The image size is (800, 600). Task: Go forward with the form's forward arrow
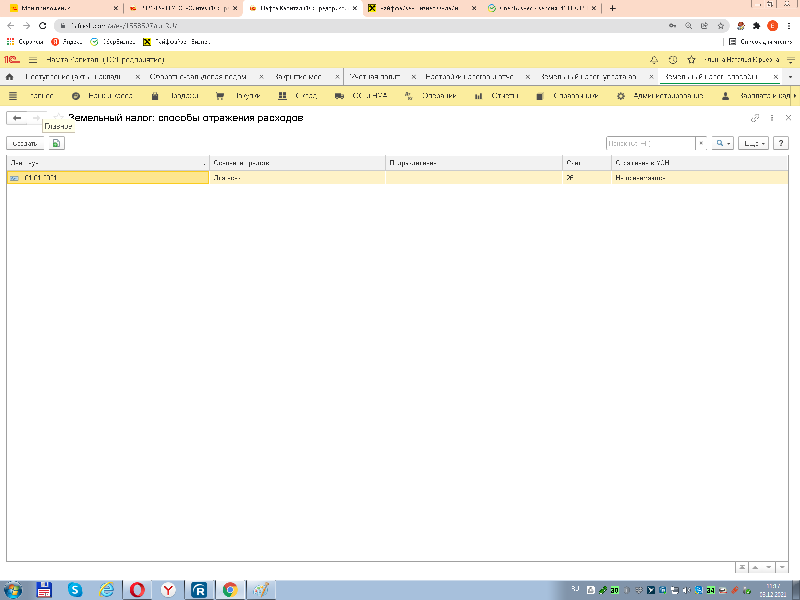[36, 118]
